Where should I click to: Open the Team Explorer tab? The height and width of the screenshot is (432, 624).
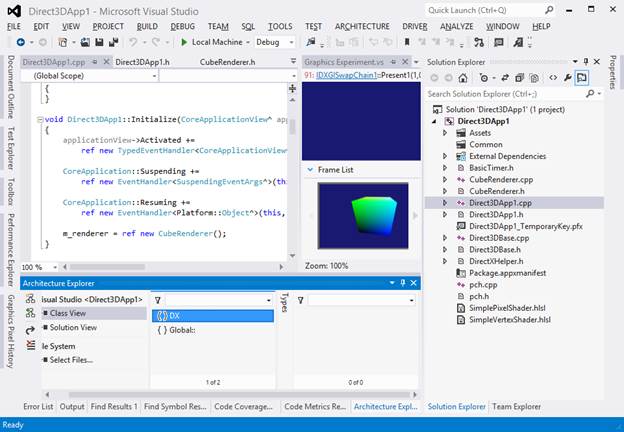[516, 407]
